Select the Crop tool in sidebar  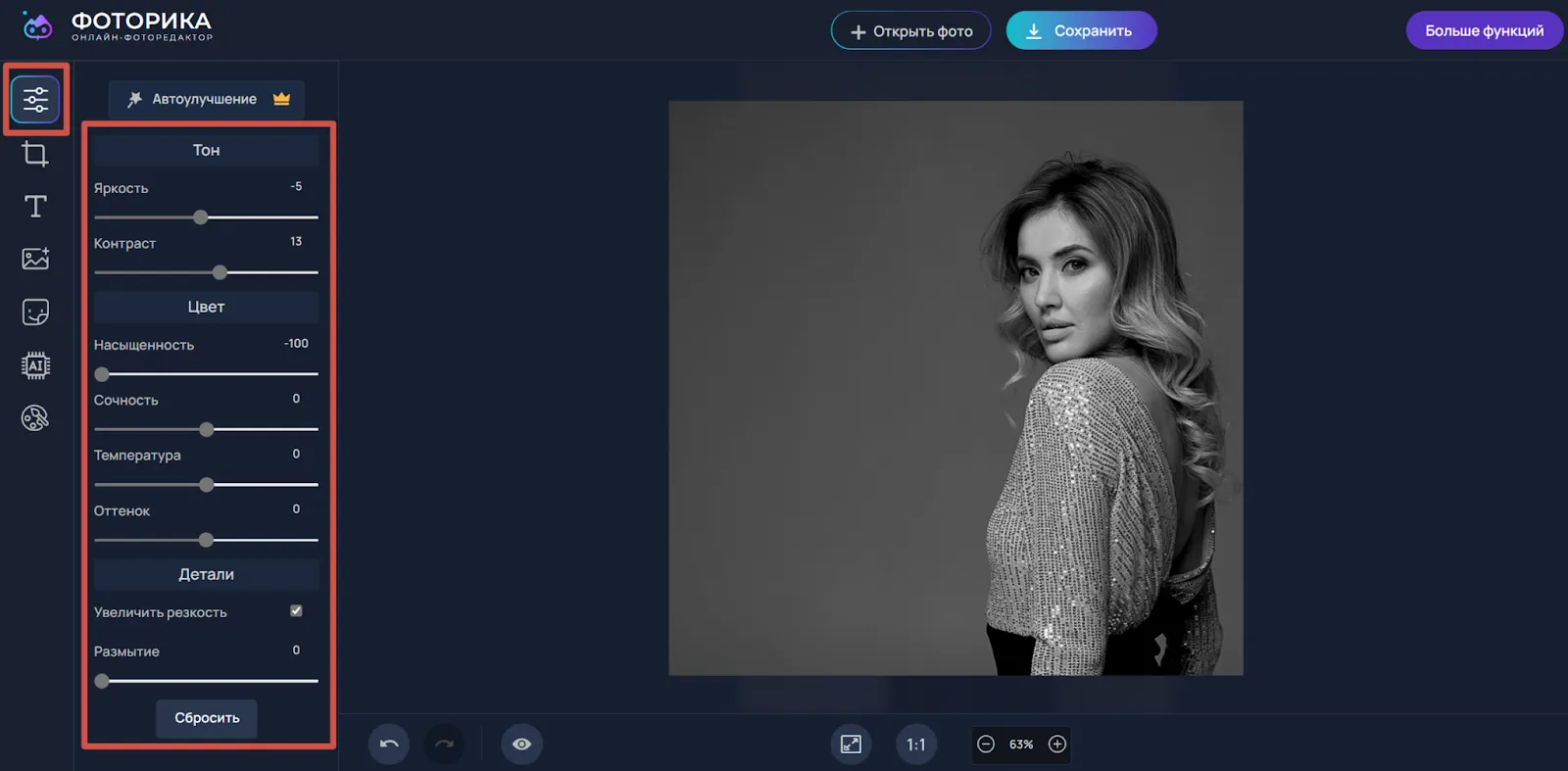click(x=35, y=154)
